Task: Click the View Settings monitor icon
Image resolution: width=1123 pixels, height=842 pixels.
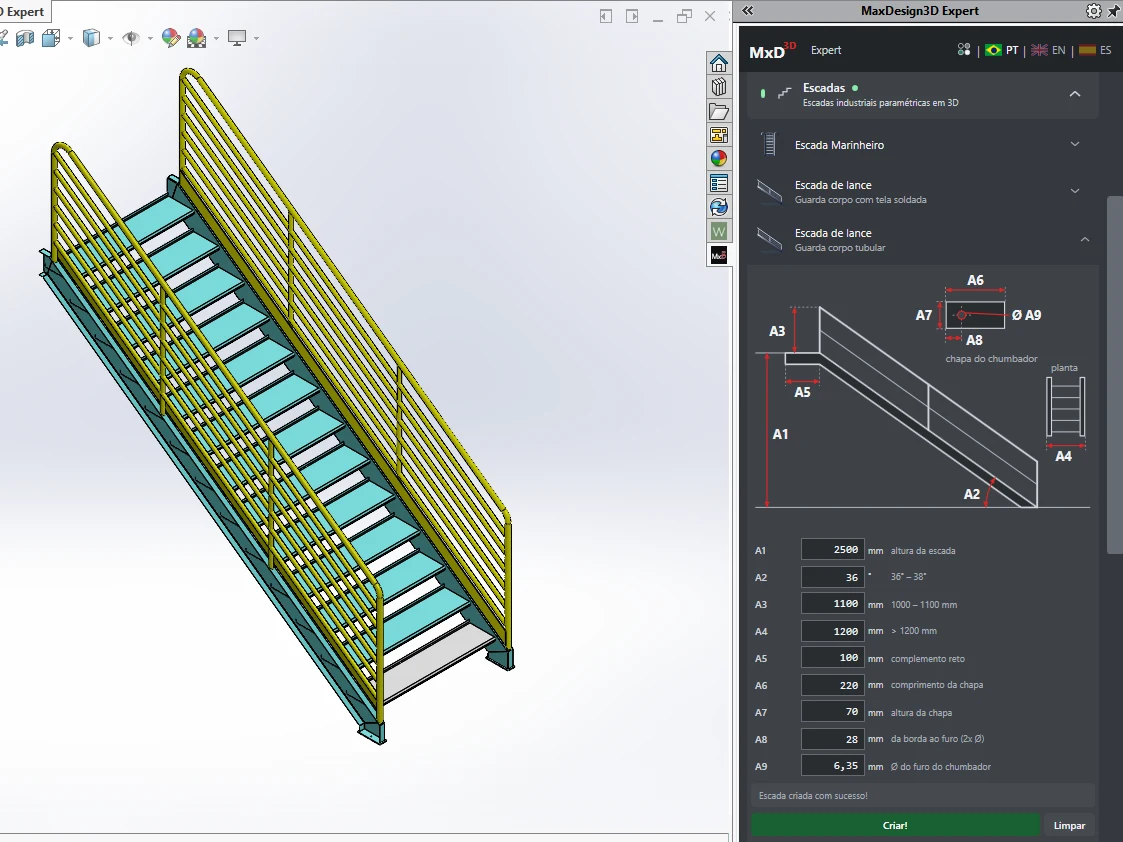Action: coord(236,38)
